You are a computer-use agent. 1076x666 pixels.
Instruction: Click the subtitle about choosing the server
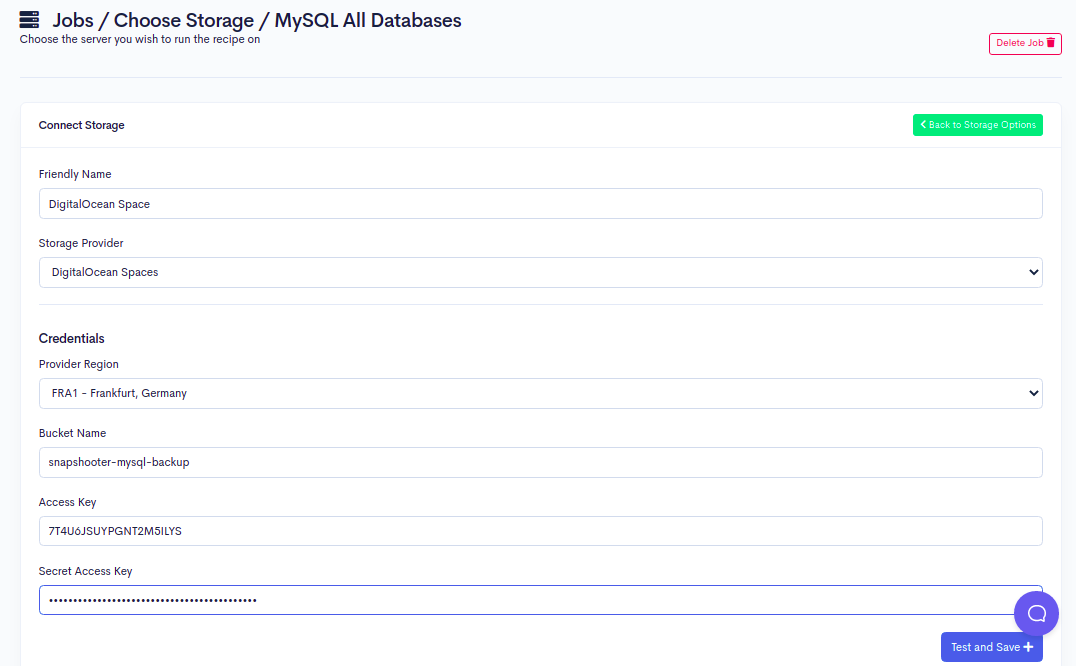[140, 39]
